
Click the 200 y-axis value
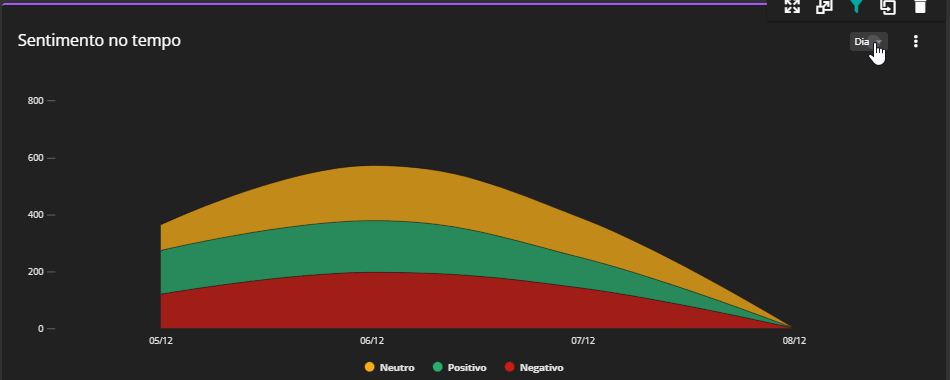coord(36,272)
